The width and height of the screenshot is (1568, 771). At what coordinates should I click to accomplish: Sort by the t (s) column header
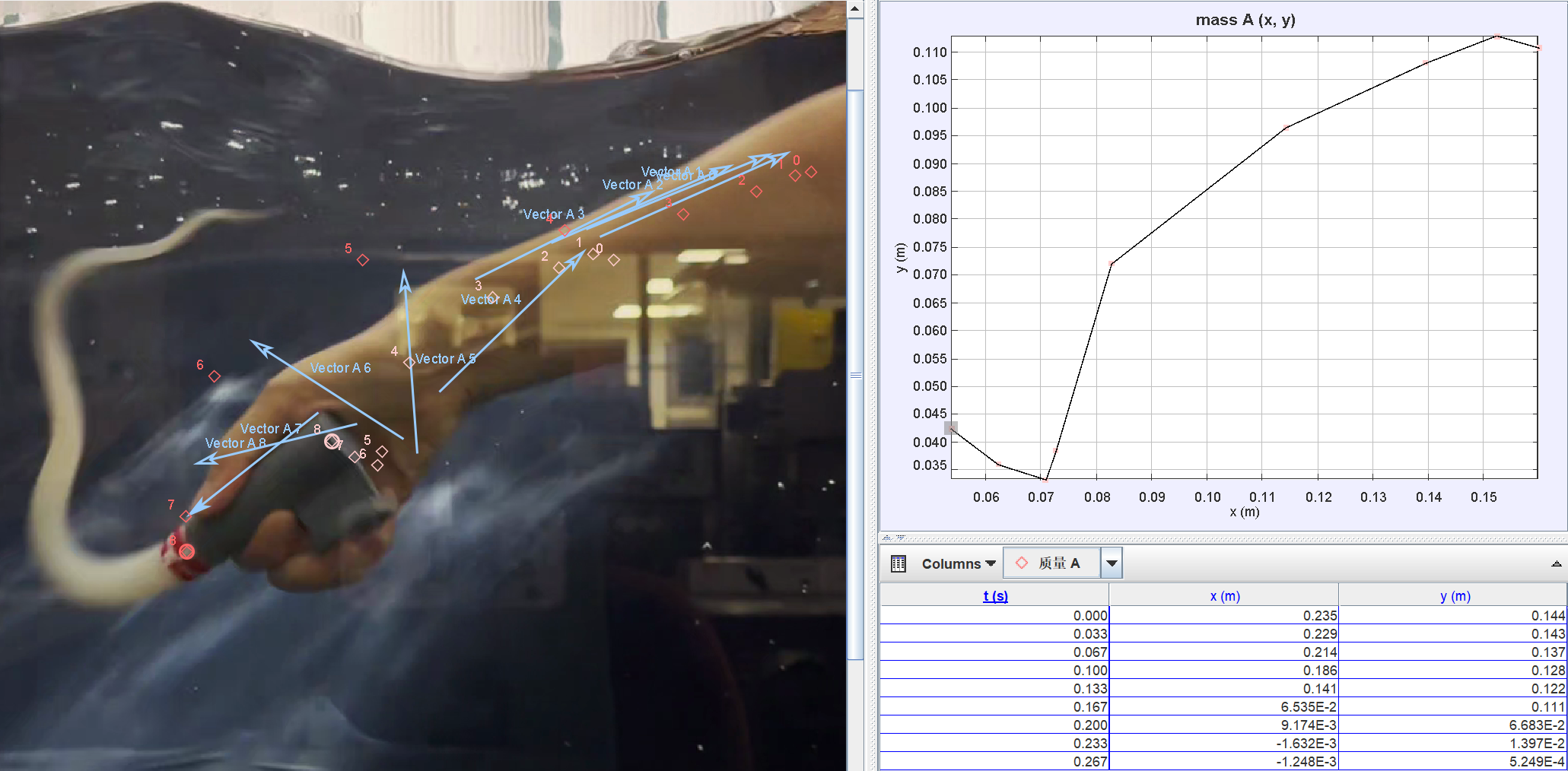[x=994, y=596]
